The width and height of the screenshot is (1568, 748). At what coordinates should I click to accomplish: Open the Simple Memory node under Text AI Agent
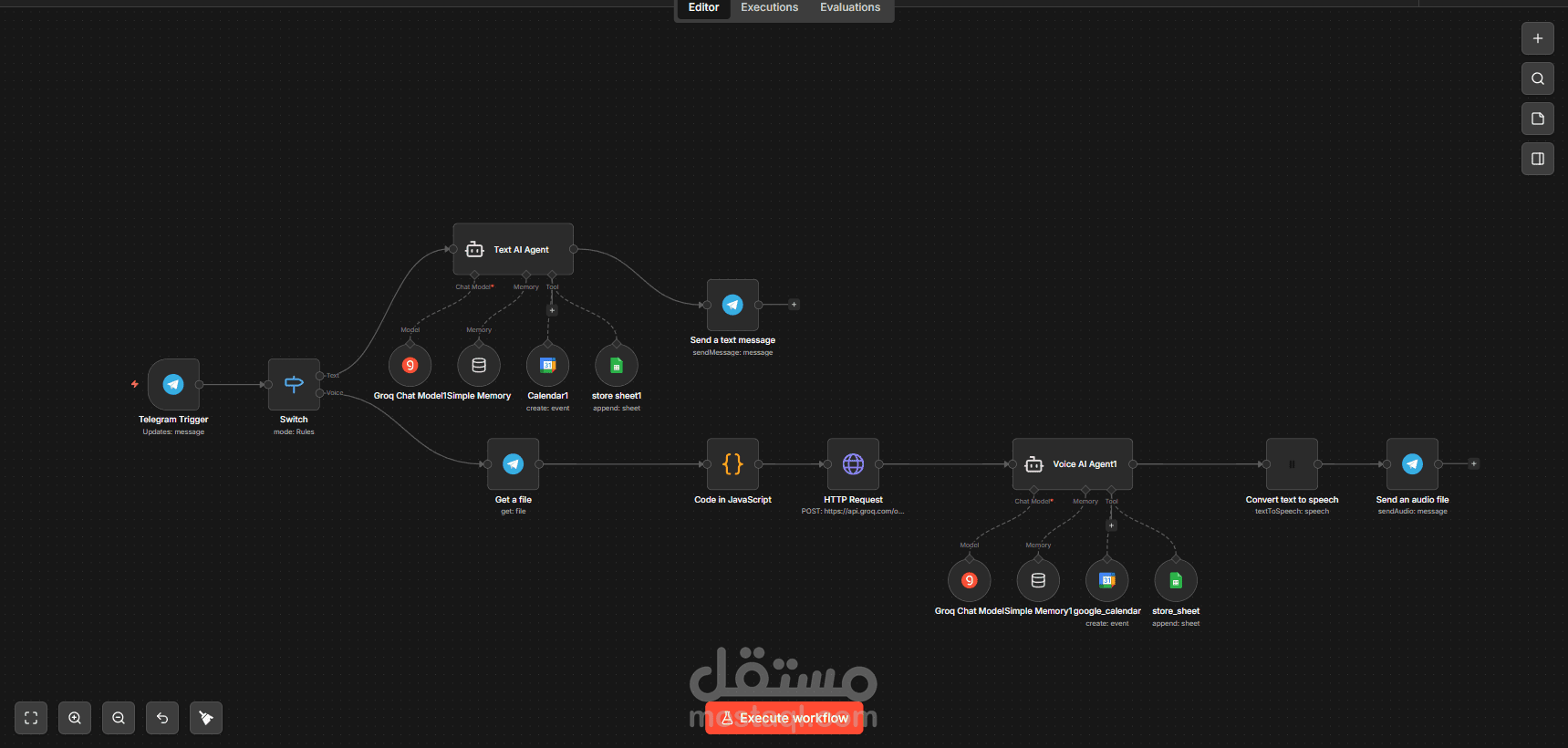tap(479, 365)
